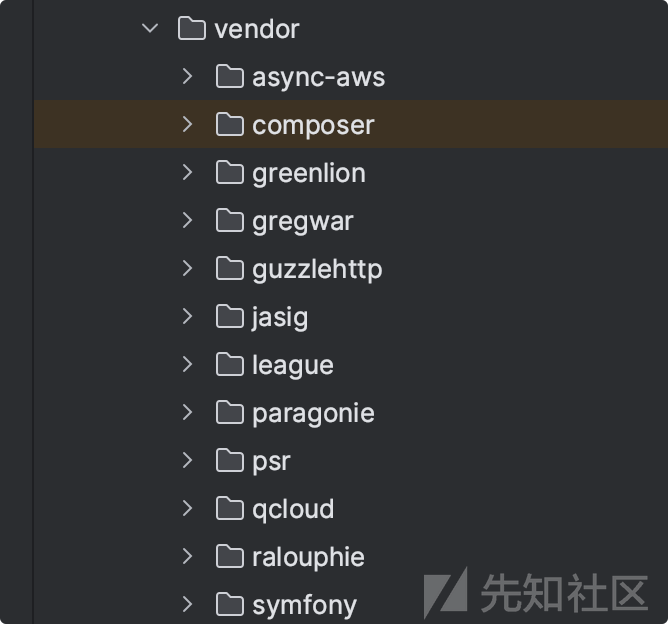Select the async-aws folder name
The height and width of the screenshot is (624, 668).
(x=318, y=77)
